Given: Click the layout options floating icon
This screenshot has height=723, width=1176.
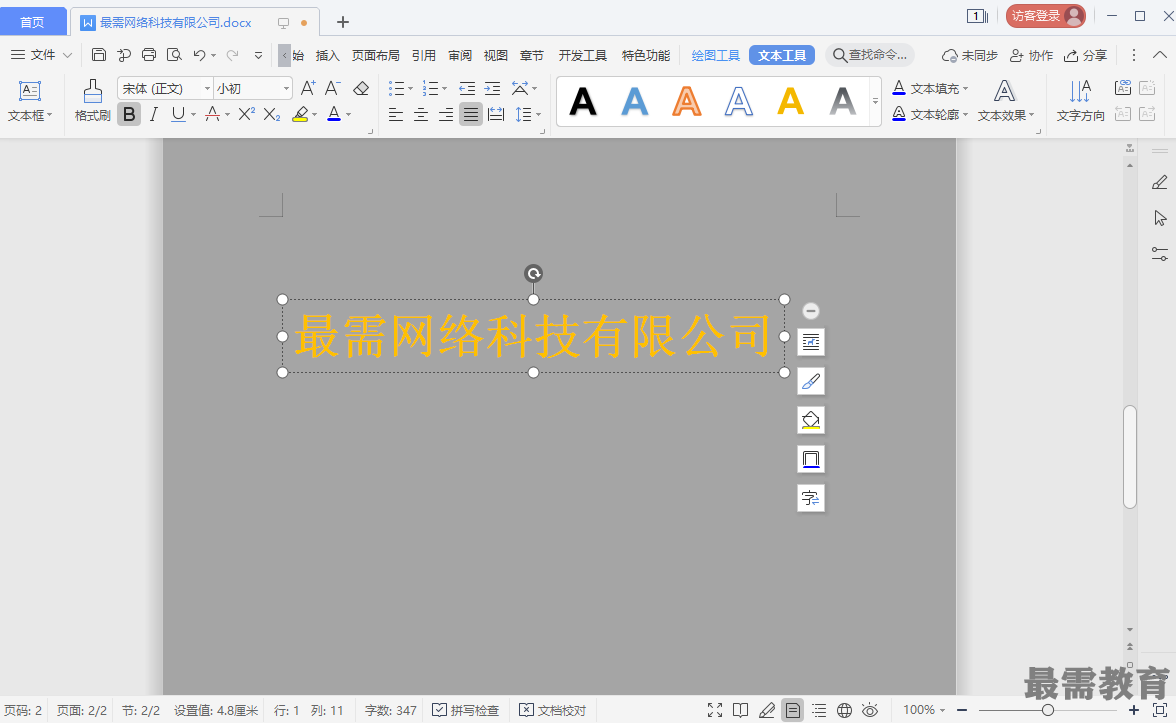Looking at the screenshot, I should click(x=811, y=342).
